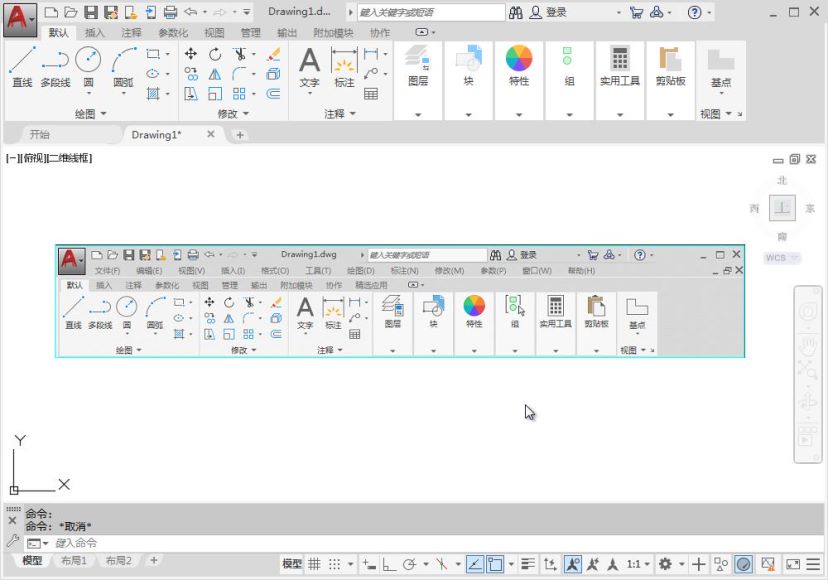Expand the 绘图 panel title in main ribbon

tap(90, 114)
